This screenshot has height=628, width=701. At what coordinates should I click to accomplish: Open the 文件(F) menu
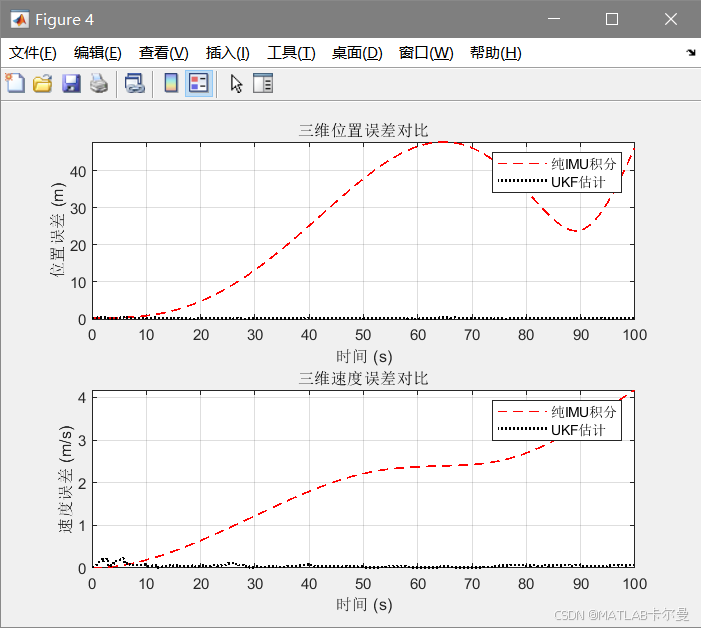[33, 53]
